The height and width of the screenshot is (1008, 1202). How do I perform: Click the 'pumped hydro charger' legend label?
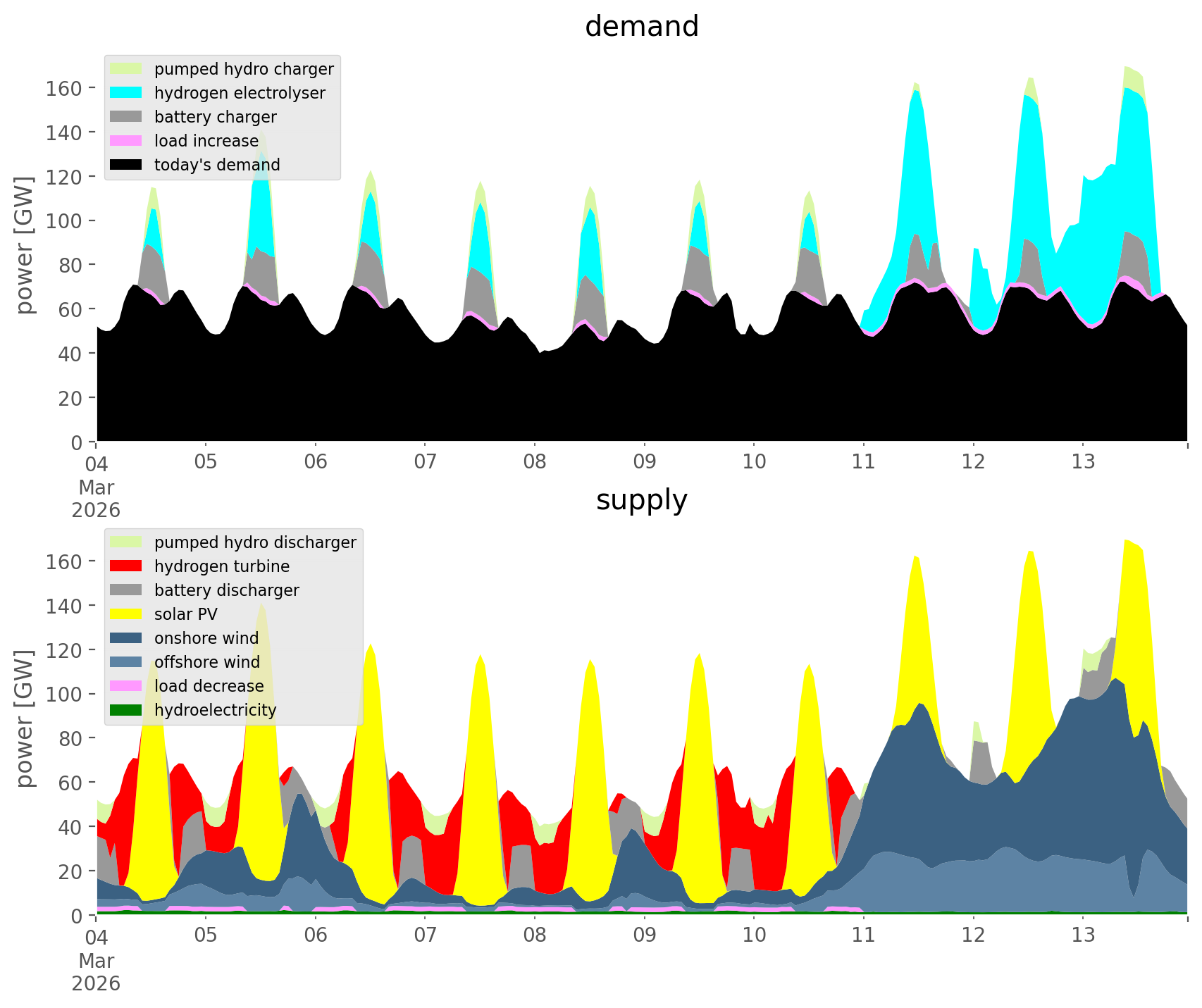click(244, 69)
